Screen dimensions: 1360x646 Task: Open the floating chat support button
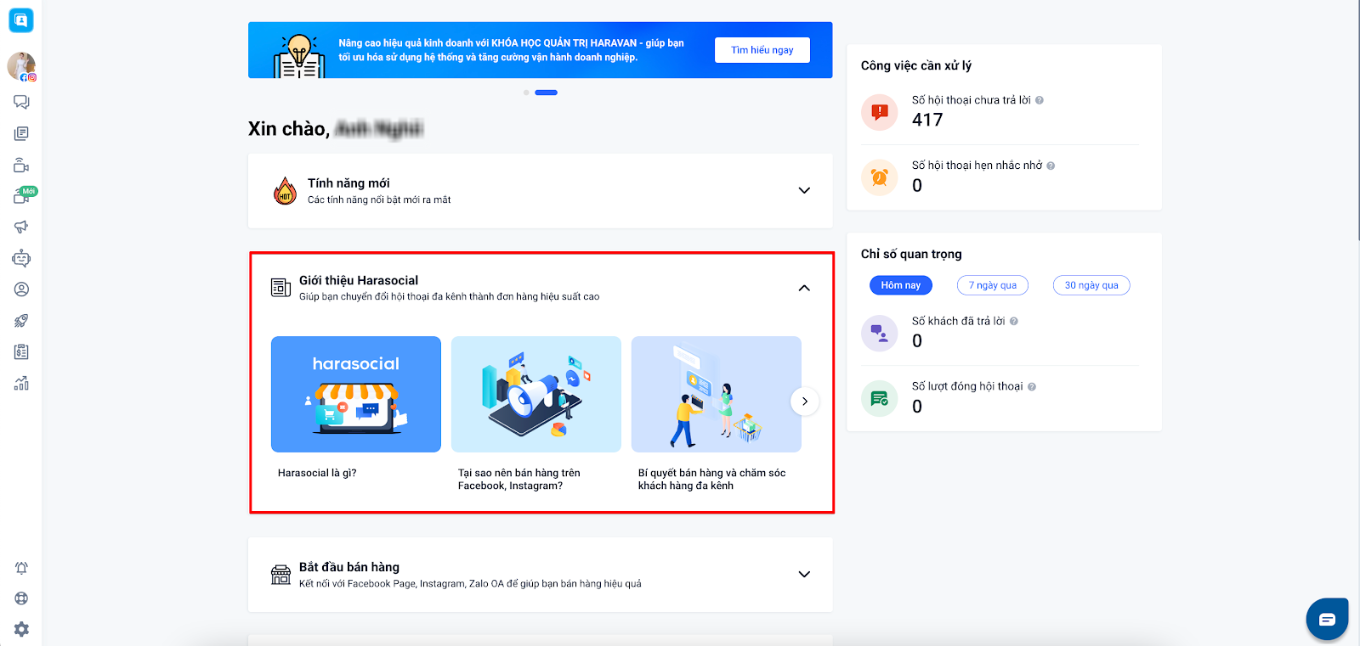tap(1327, 619)
